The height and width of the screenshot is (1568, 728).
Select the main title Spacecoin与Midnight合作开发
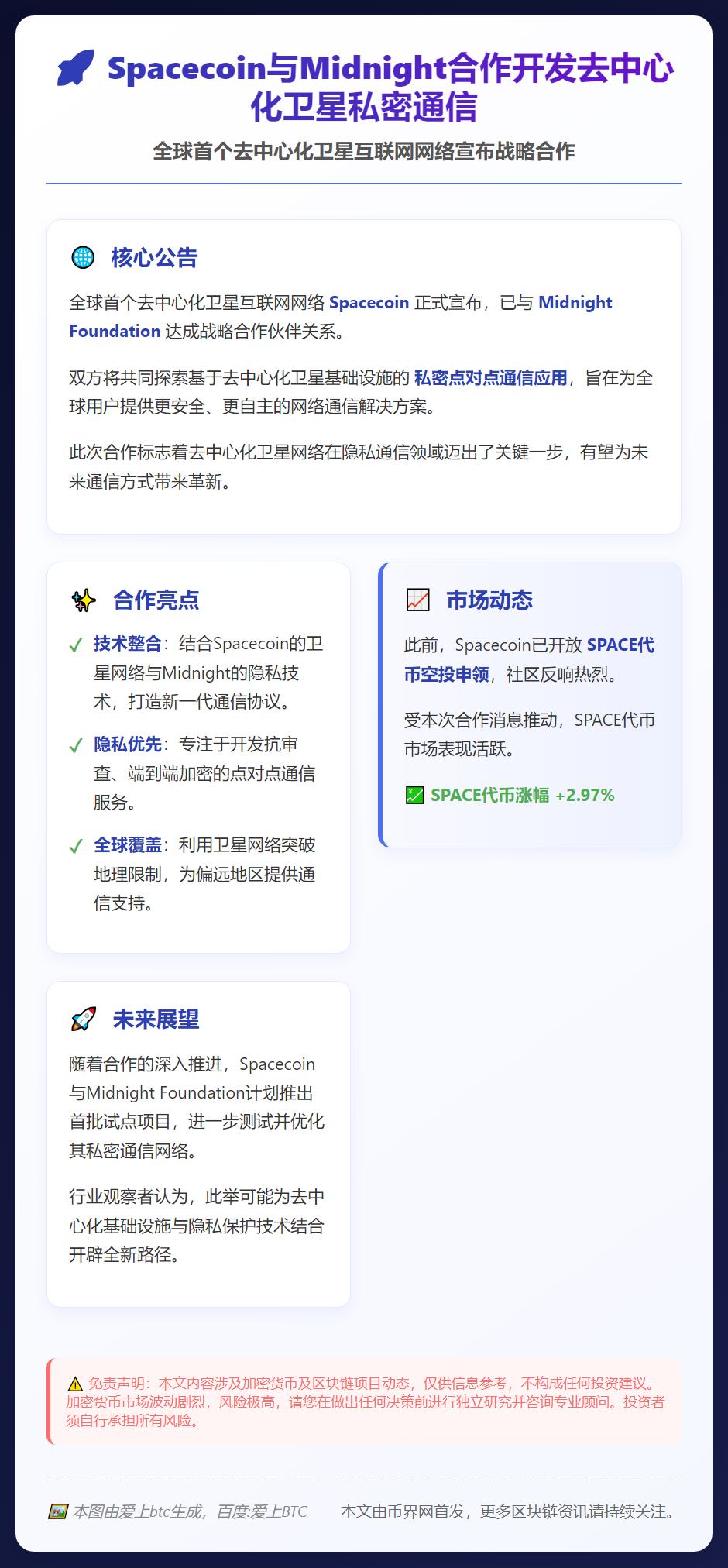click(390, 88)
